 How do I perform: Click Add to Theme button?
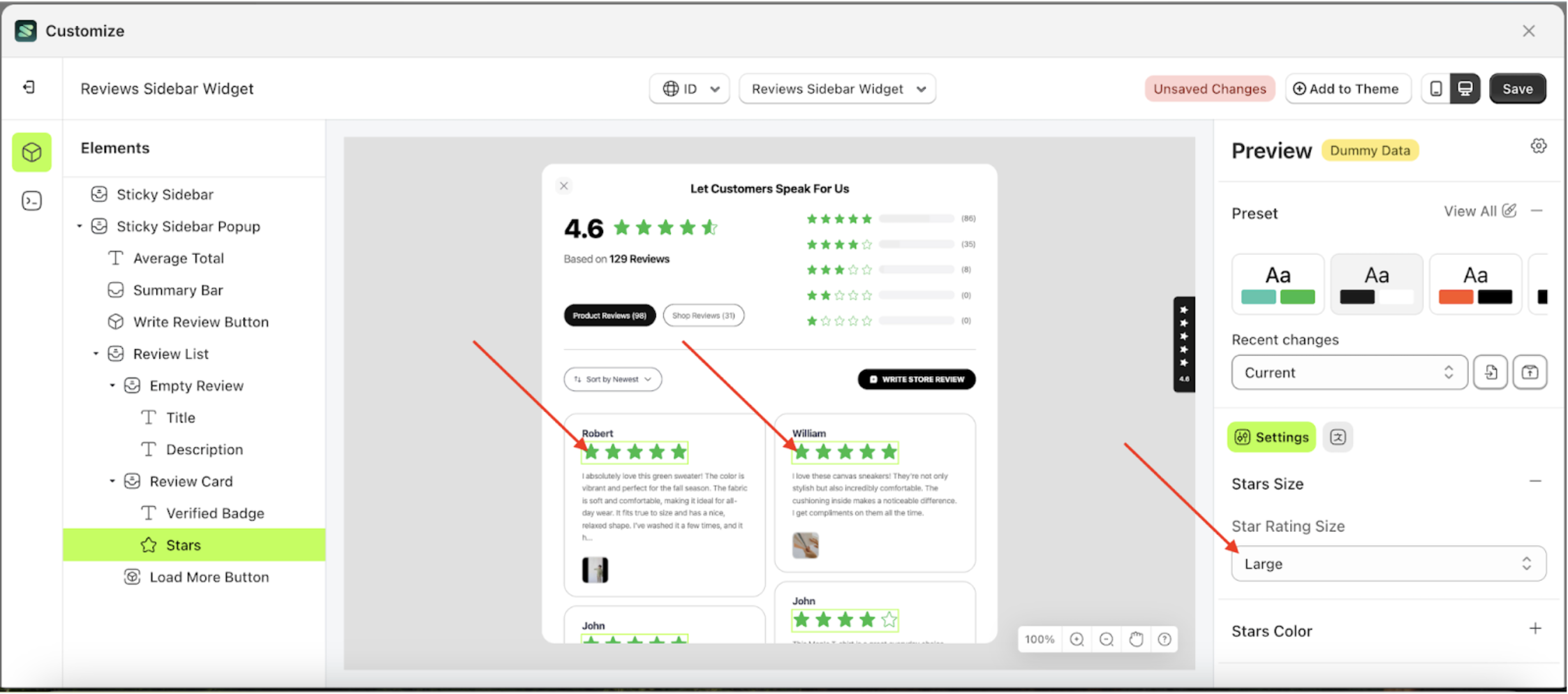(1347, 89)
